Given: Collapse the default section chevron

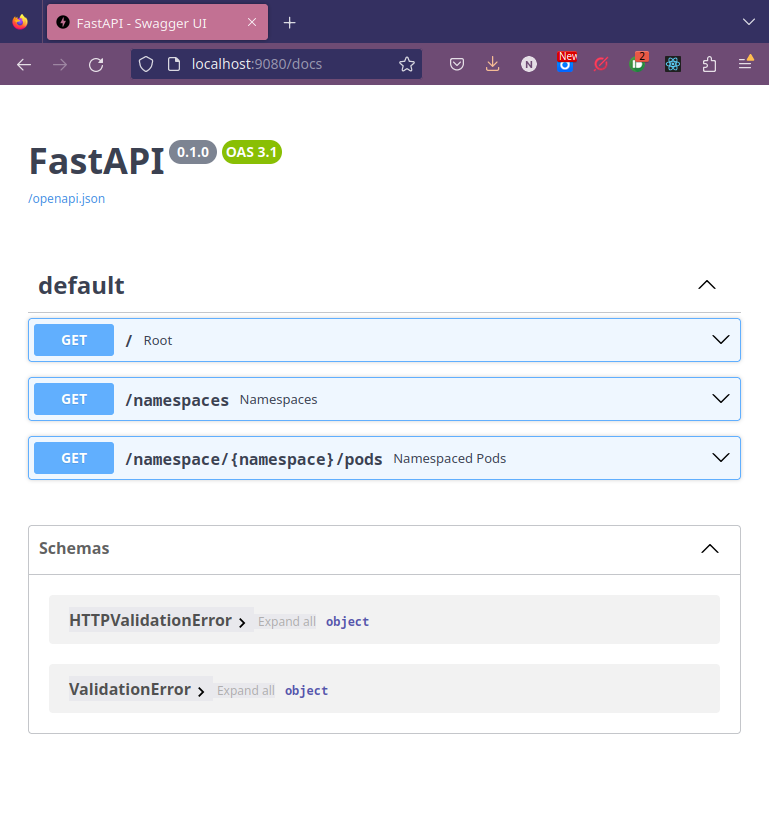Looking at the screenshot, I should (x=707, y=285).
